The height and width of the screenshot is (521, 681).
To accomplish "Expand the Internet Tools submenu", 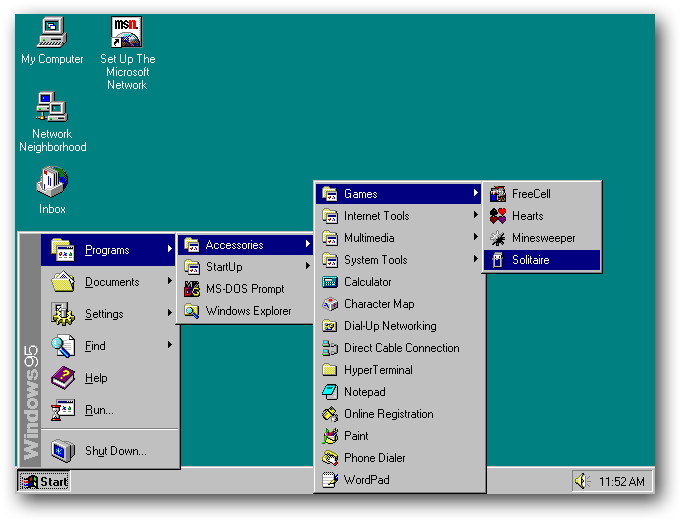I will point(376,216).
